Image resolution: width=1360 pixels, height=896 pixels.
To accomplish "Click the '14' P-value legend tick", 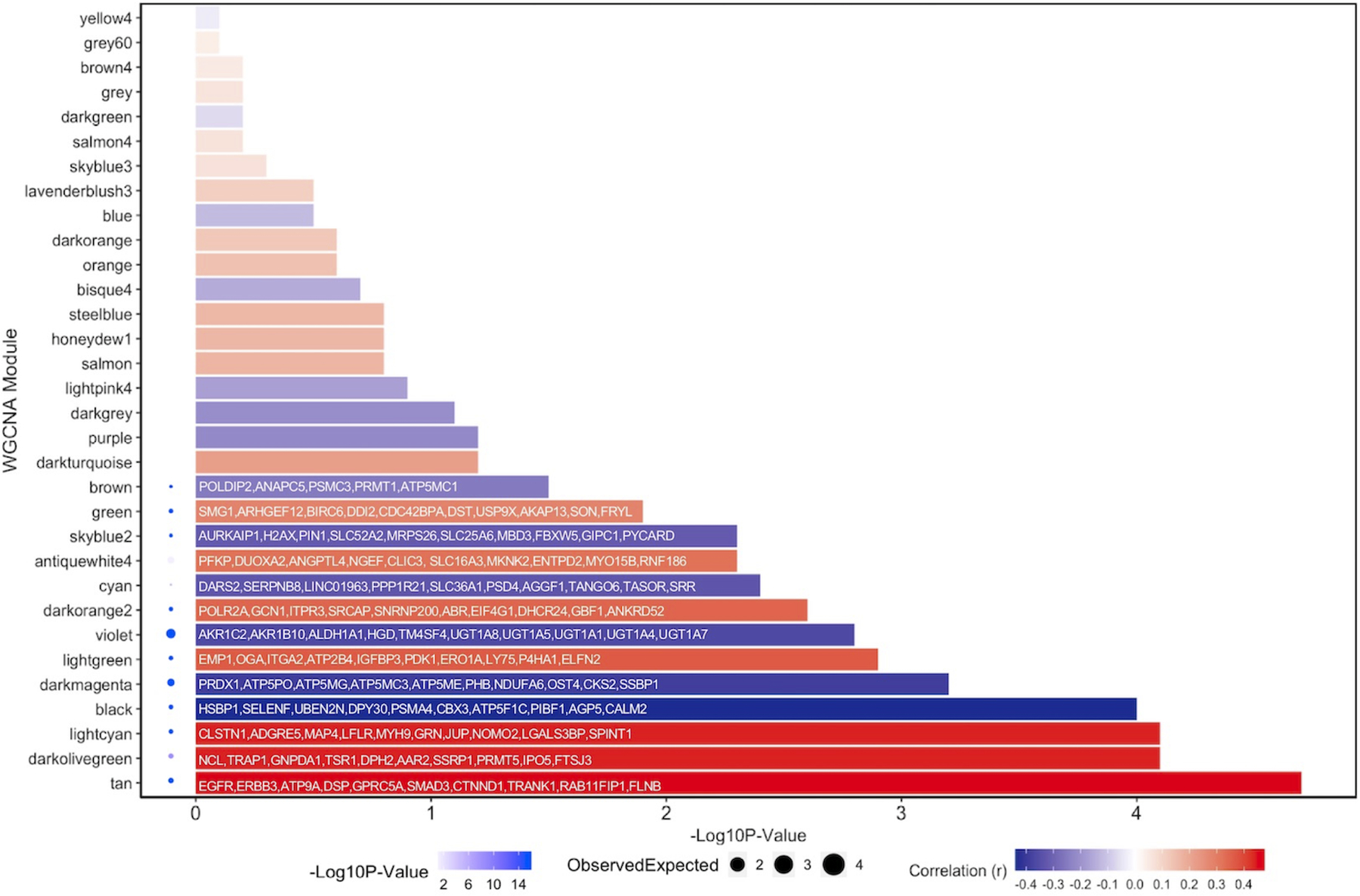I will [518, 885].
